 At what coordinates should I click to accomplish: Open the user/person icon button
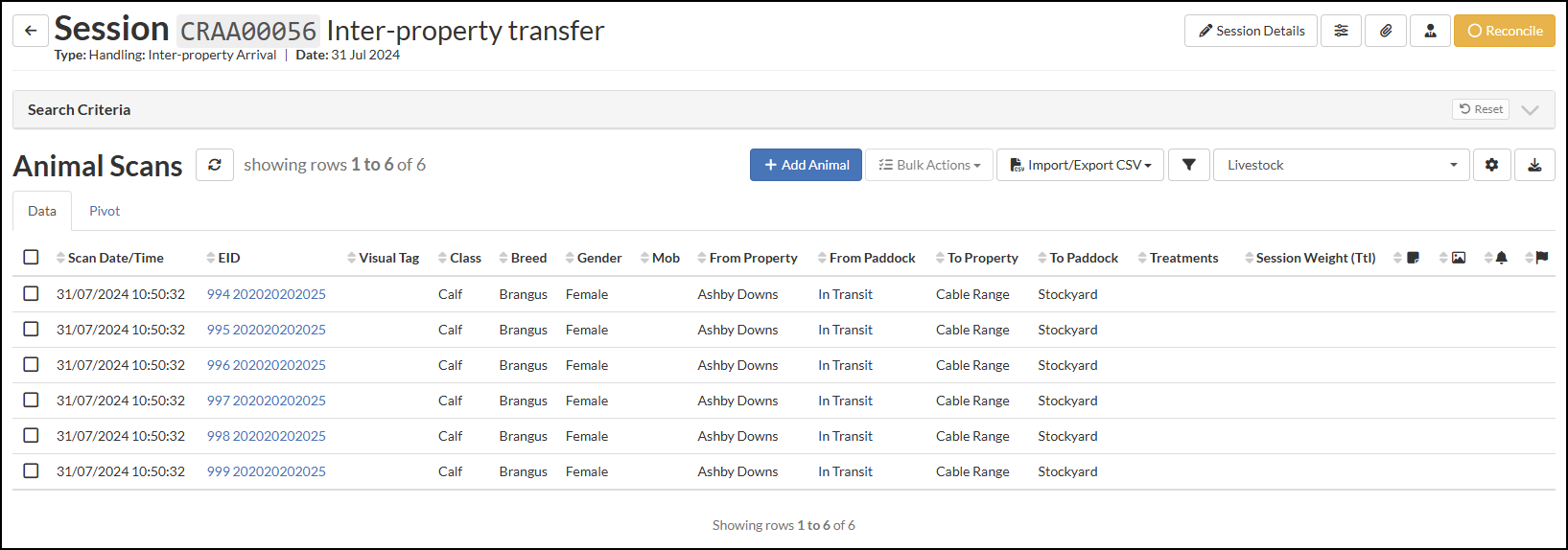(x=1430, y=31)
